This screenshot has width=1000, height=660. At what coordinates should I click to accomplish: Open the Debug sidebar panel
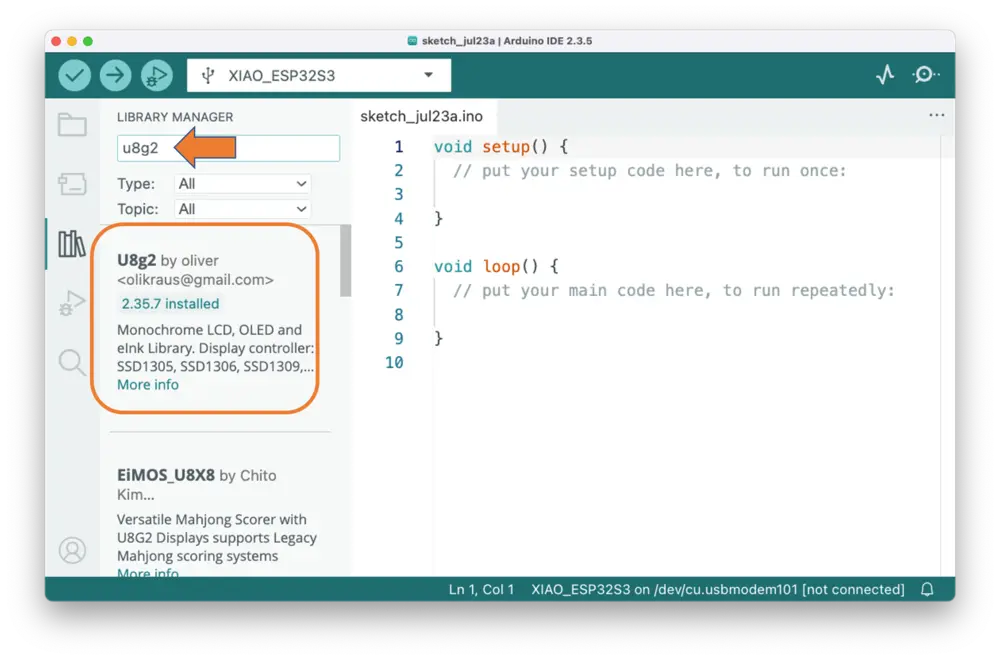click(72, 303)
